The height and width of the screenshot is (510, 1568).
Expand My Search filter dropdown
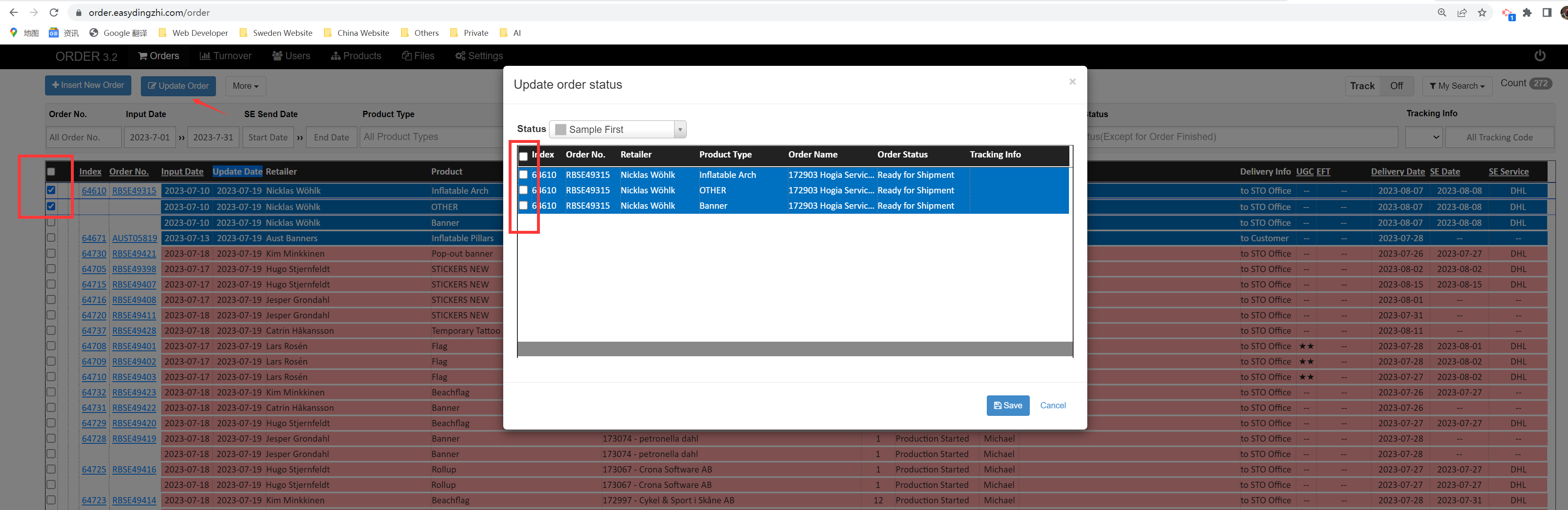click(x=1457, y=86)
